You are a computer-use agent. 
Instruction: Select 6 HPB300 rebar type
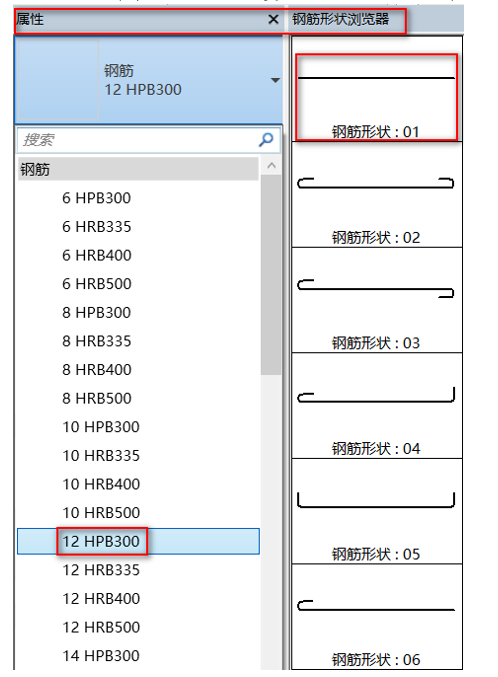(96, 198)
